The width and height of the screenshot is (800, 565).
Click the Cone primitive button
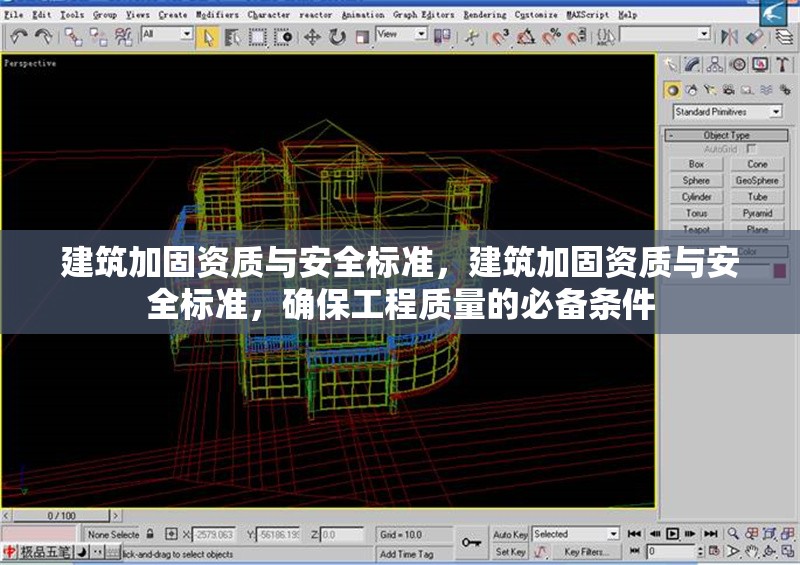pos(757,164)
